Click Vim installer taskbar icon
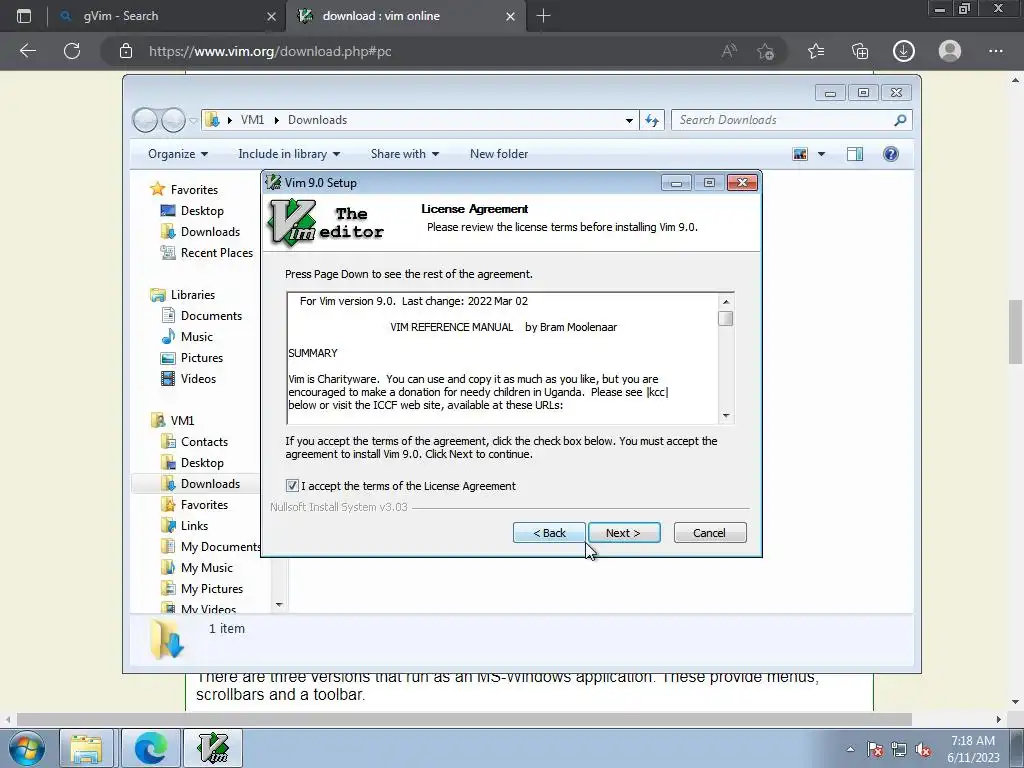Viewport: 1024px width, 768px height. pos(213,748)
